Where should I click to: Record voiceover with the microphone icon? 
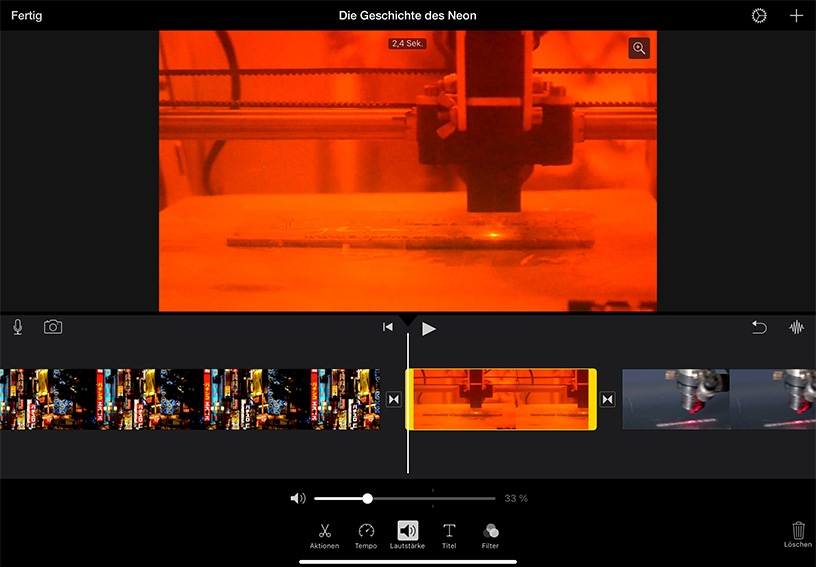coord(18,327)
